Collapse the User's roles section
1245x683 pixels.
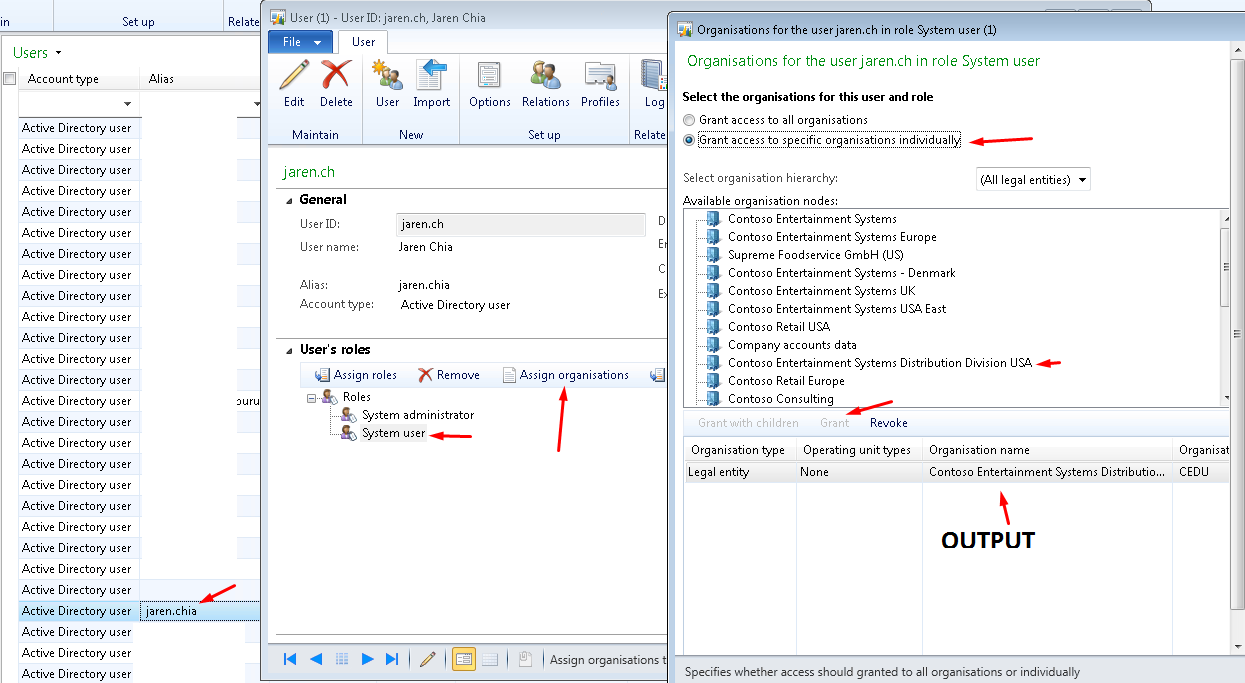(x=291, y=350)
